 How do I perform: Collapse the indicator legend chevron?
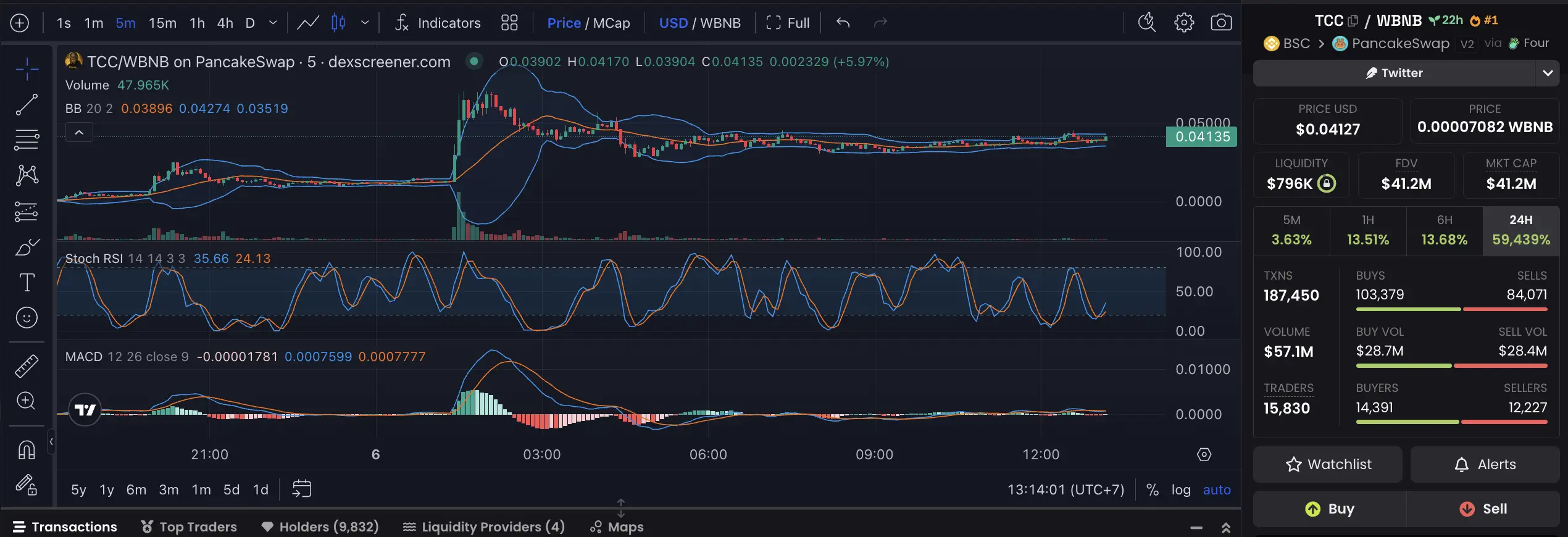click(79, 132)
